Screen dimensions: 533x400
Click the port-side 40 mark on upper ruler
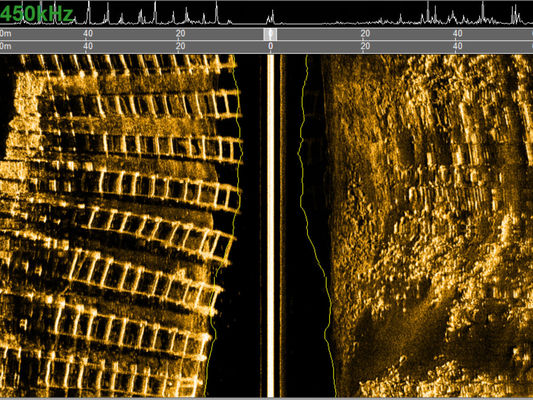88,34
